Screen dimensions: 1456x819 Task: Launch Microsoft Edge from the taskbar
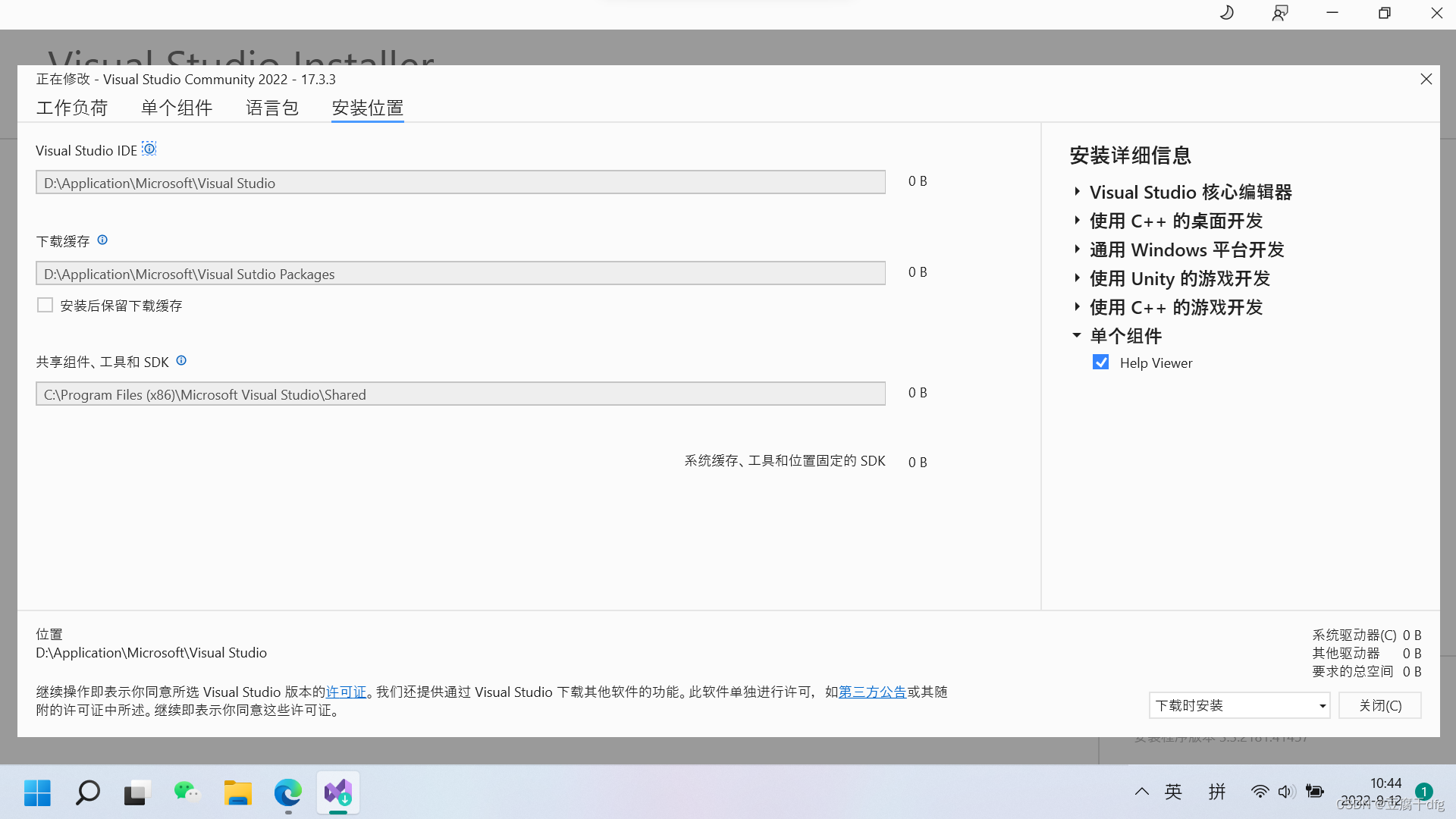click(x=287, y=792)
